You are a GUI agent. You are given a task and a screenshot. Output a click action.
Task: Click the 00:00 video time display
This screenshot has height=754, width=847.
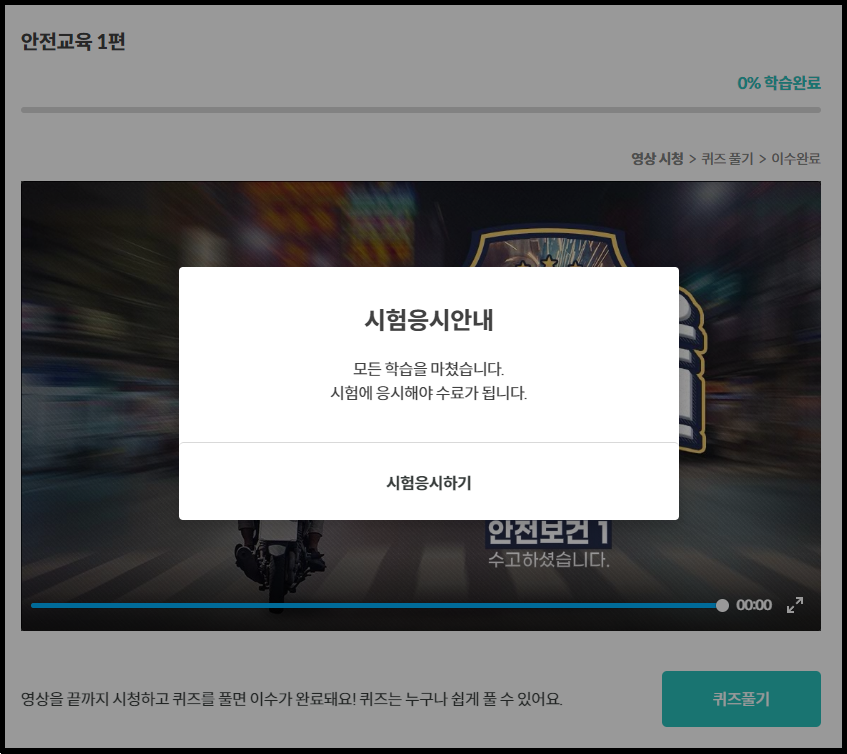coord(754,605)
